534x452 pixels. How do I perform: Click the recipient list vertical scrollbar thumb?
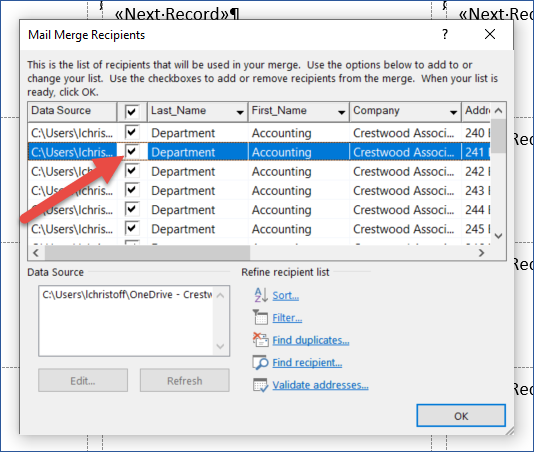click(x=498, y=136)
